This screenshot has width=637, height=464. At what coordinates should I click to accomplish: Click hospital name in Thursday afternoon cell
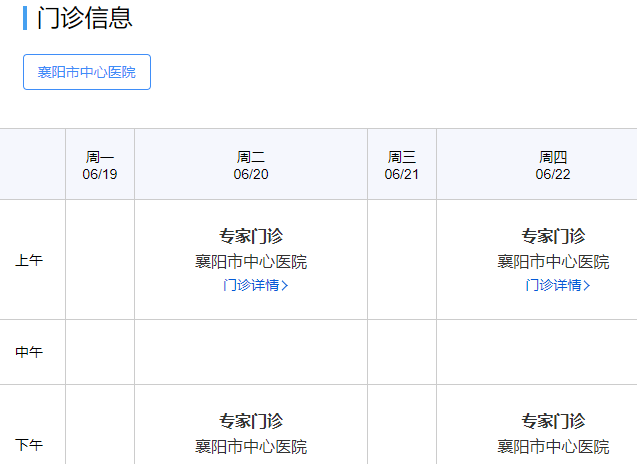click(x=553, y=447)
